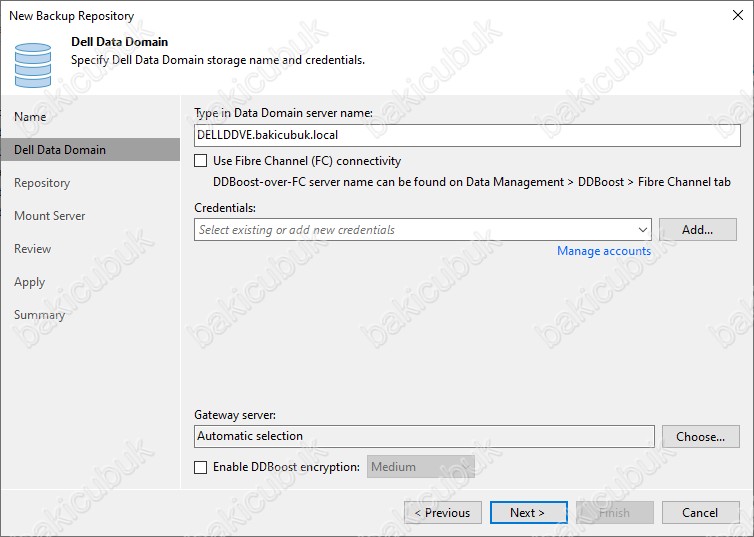The width and height of the screenshot is (754, 537).
Task: Click the database stack icon in header
Action: pos(33,65)
